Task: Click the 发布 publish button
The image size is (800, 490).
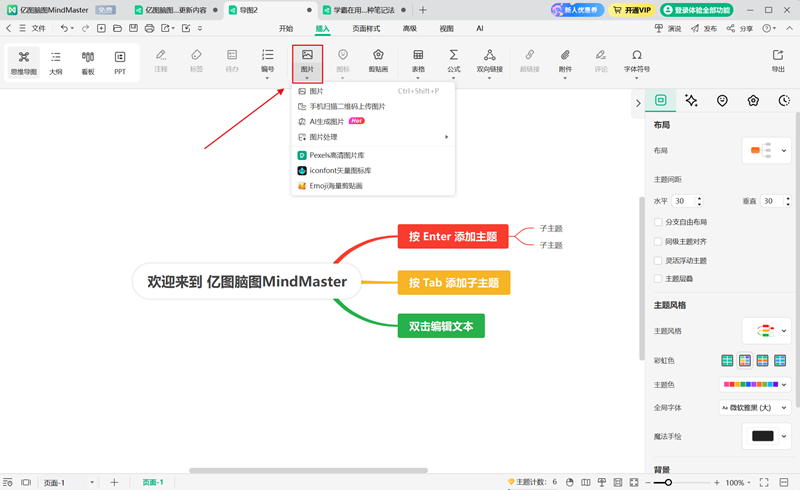Action: coord(704,29)
